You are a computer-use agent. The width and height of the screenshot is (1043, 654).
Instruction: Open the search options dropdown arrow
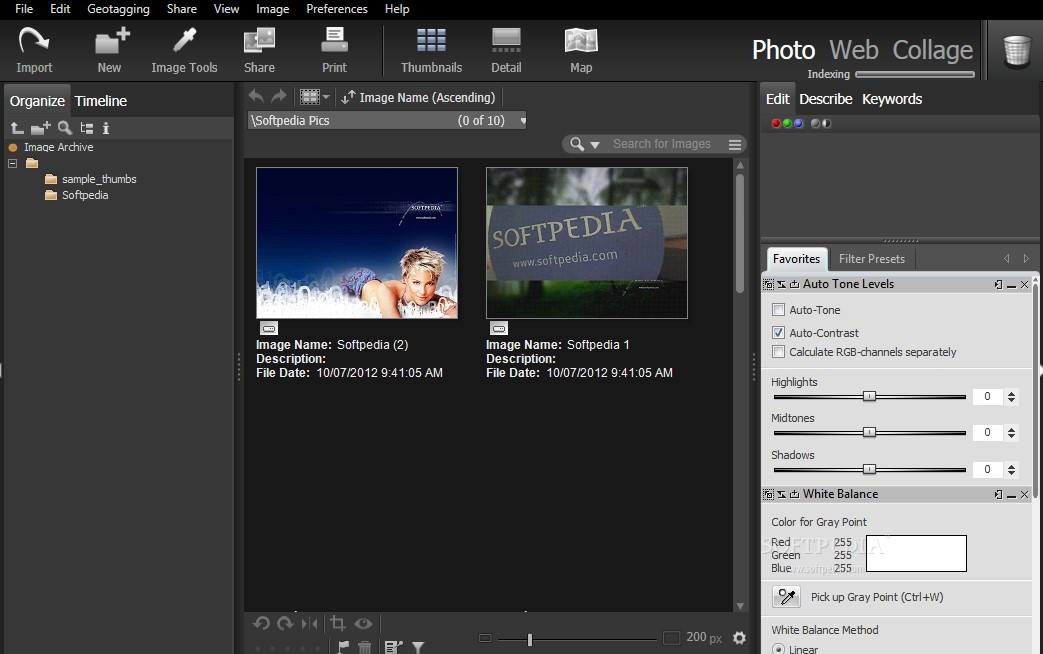point(595,144)
